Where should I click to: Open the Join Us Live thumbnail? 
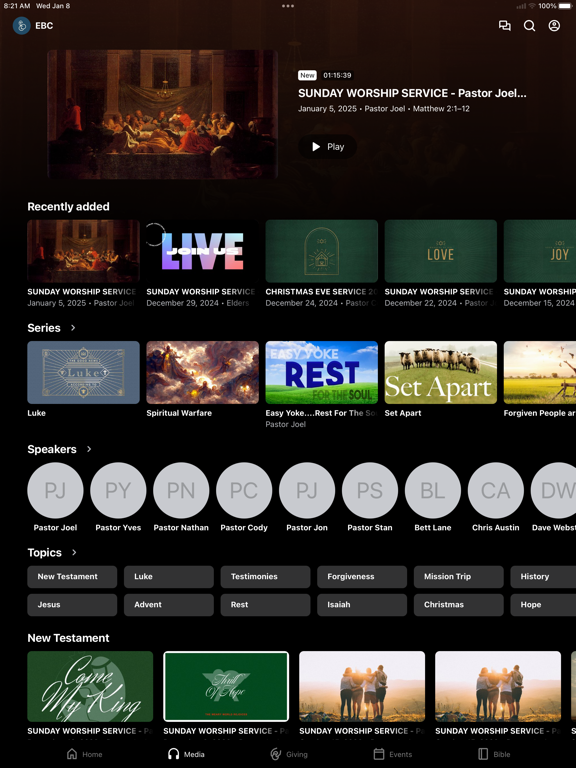tap(202, 251)
